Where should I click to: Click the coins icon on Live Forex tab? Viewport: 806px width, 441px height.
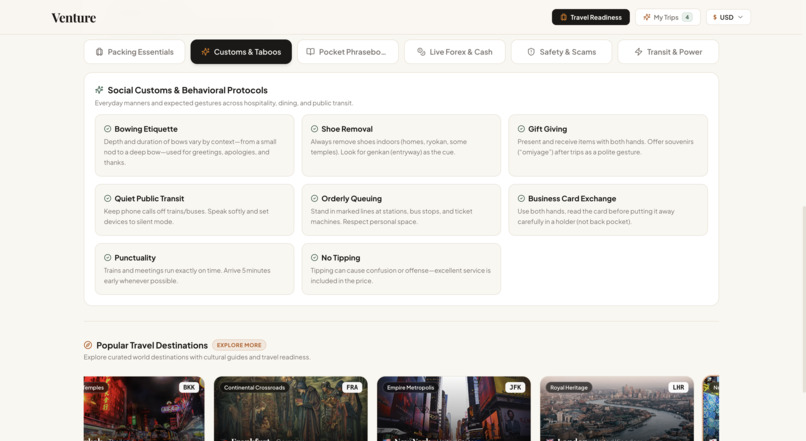pyautogui.click(x=421, y=52)
